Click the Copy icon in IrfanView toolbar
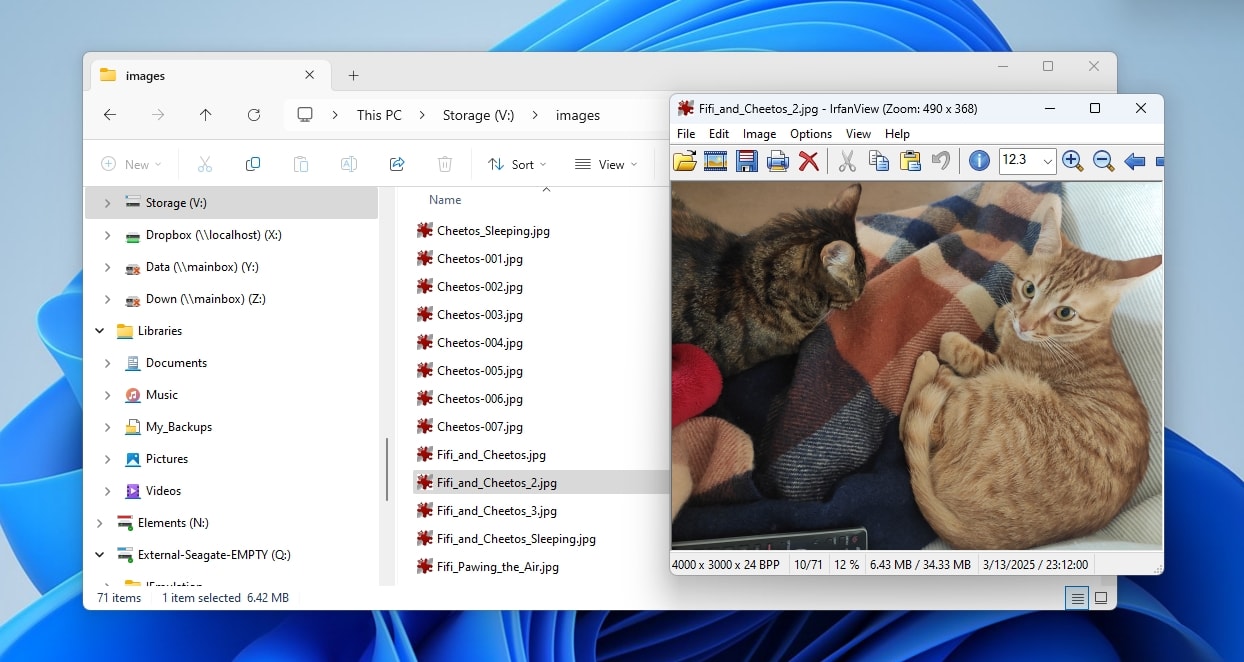This screenshot has height=662, width=1244. click(879, 161)
